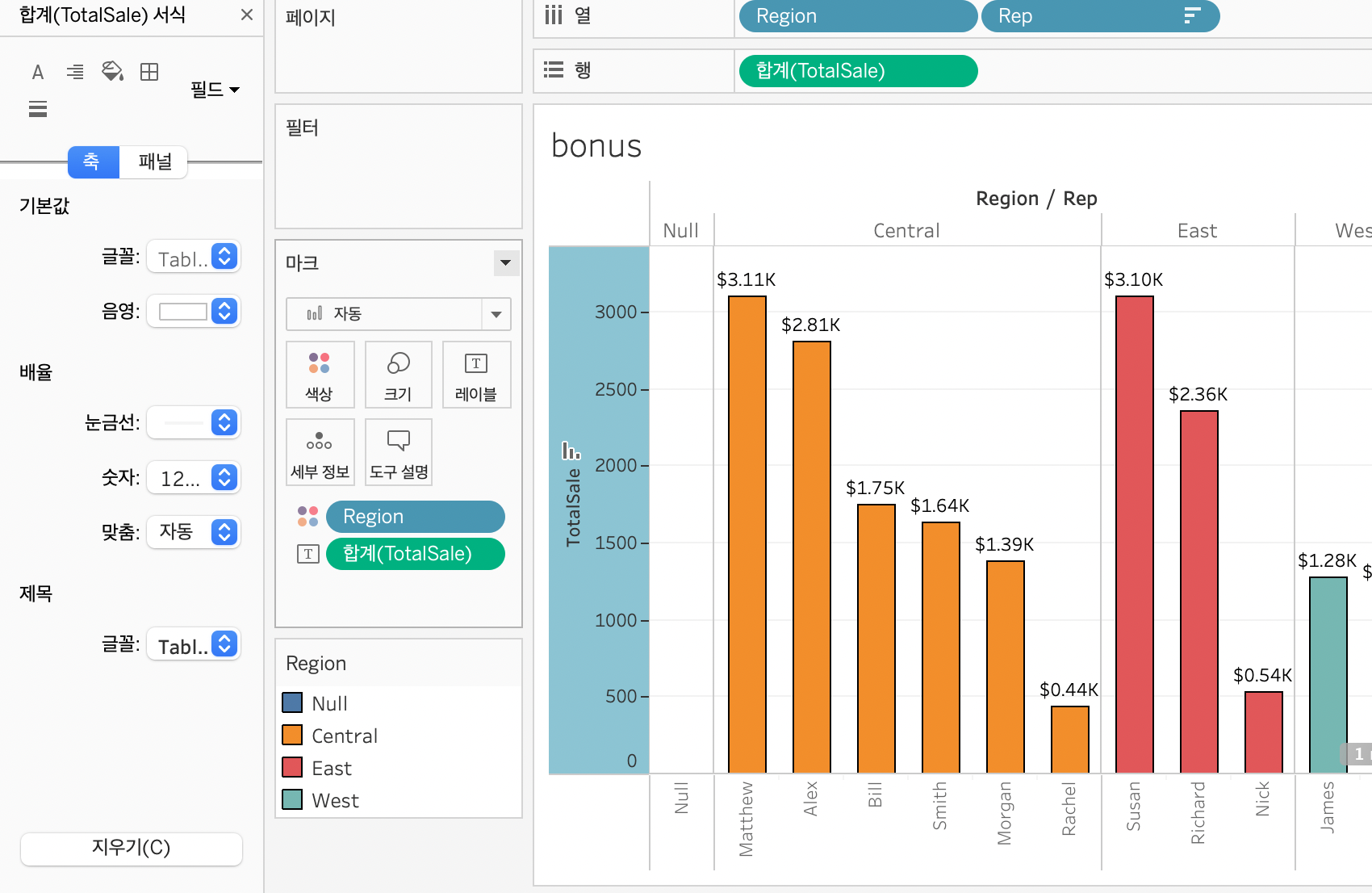Switch to the 패널 (Pane) tab
The width and height of the screenshot is (1372, 893).
pos(154,162)
